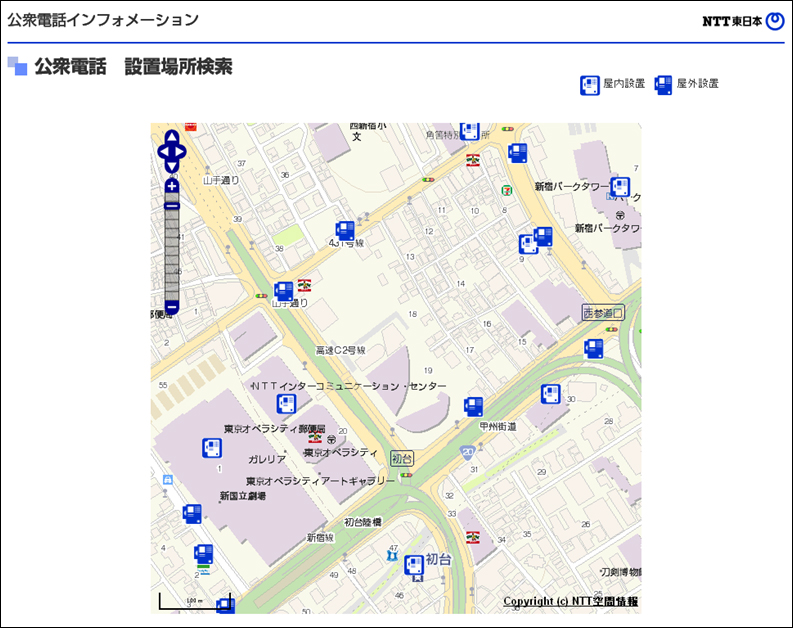This screenshot has width=793, height=629.
Task: Select payphone at 新宿パークタワー
Action: (620, 187)
